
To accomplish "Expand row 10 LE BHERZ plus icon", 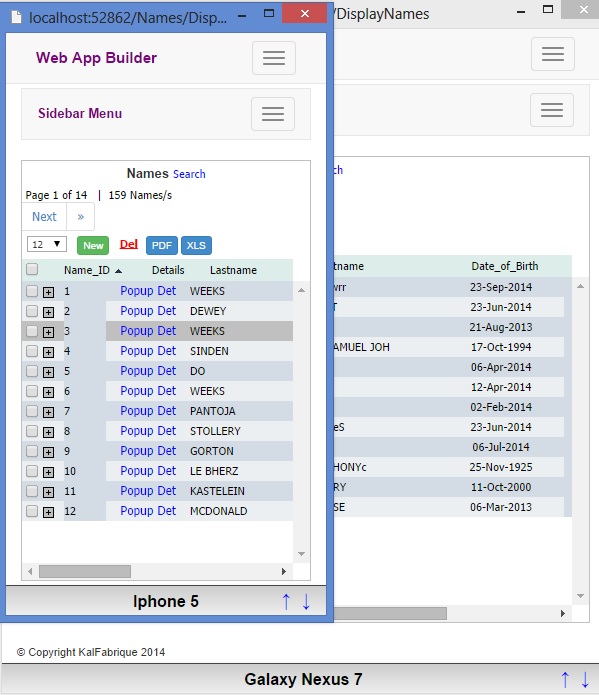I will 48,472.
